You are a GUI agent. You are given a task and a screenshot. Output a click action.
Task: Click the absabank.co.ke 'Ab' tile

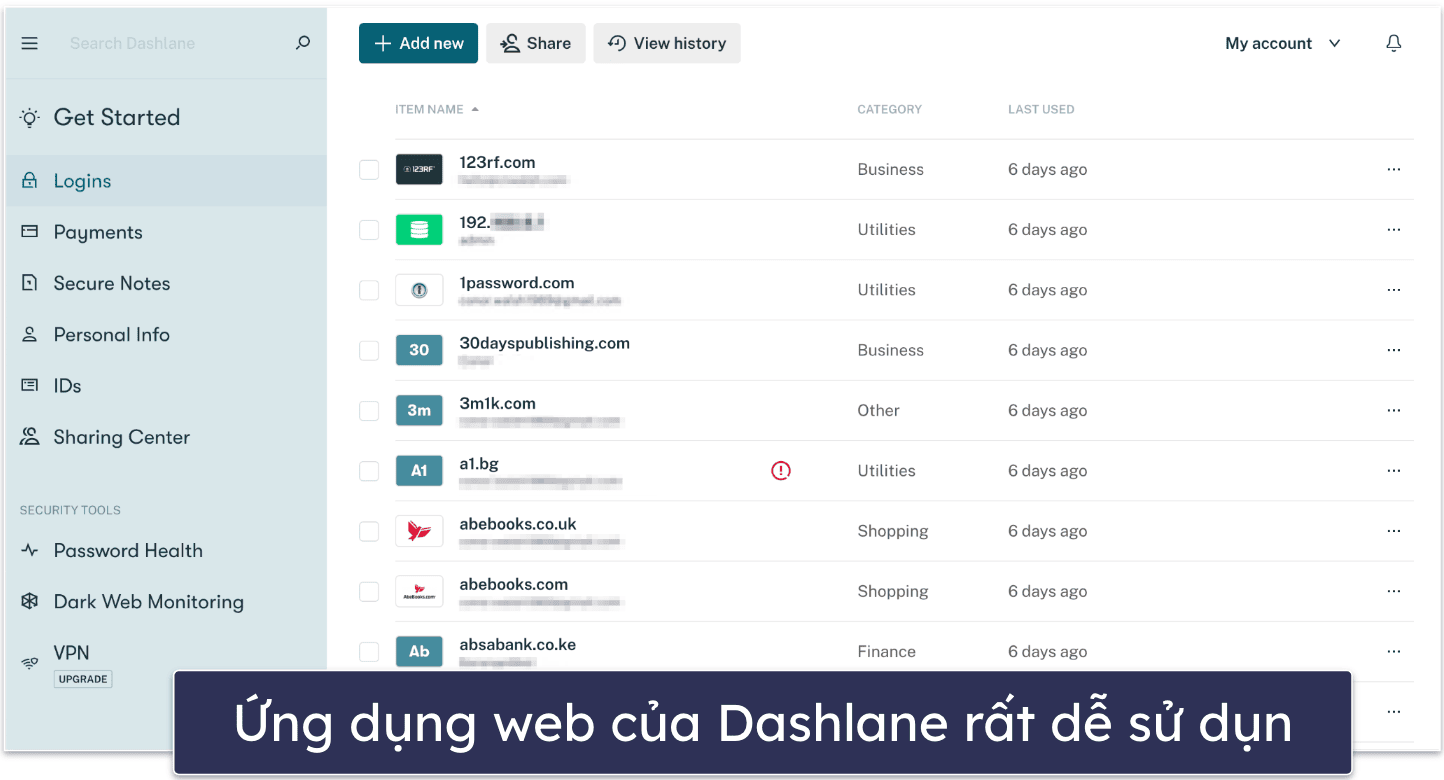pos(419,652)
